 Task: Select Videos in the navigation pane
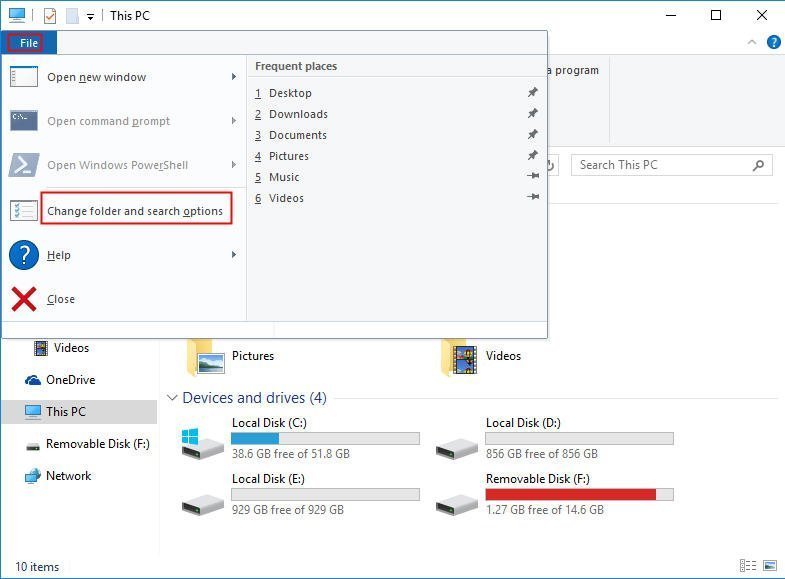[x=71, y=348]
